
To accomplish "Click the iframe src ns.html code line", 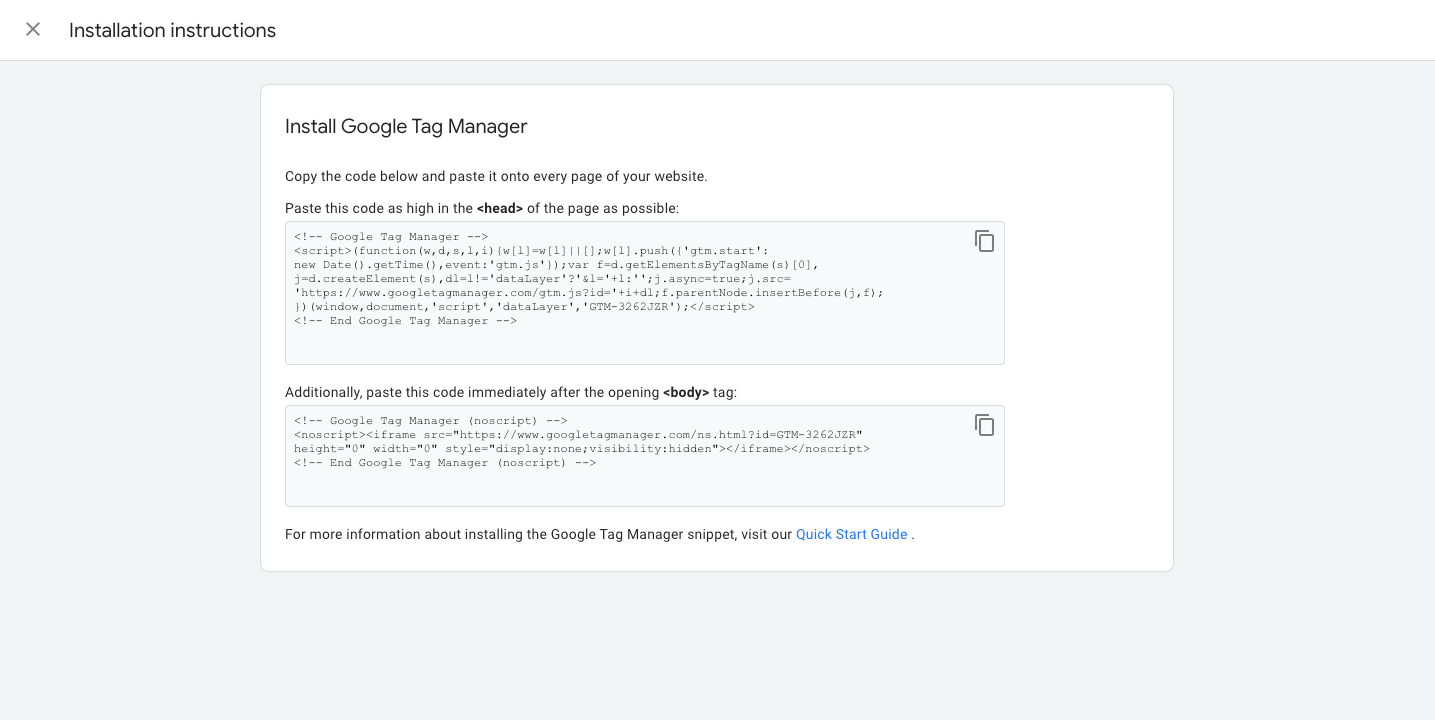I will (577, 435).
